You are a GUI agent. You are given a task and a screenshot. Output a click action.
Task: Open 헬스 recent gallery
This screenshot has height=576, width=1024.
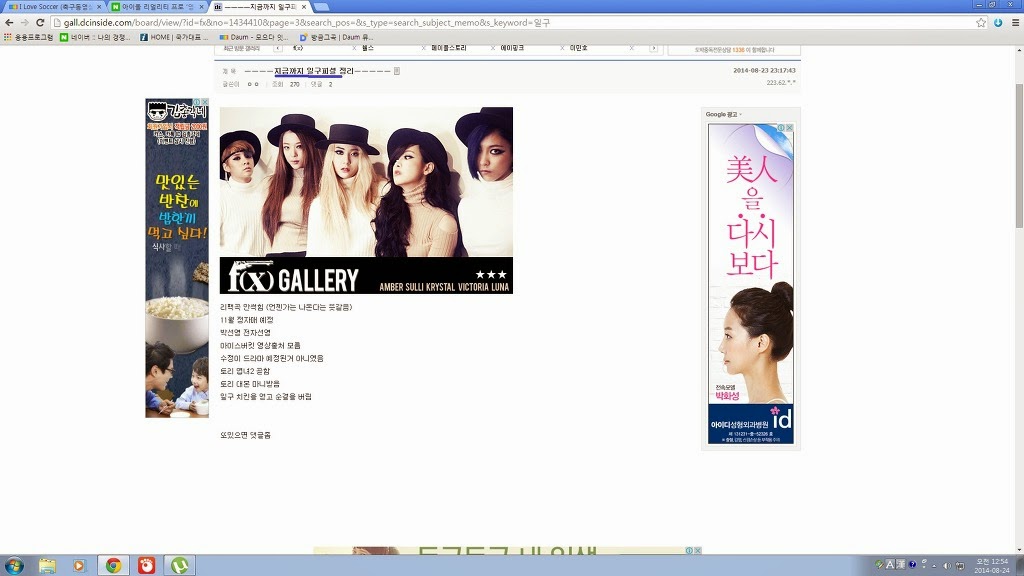368,48
